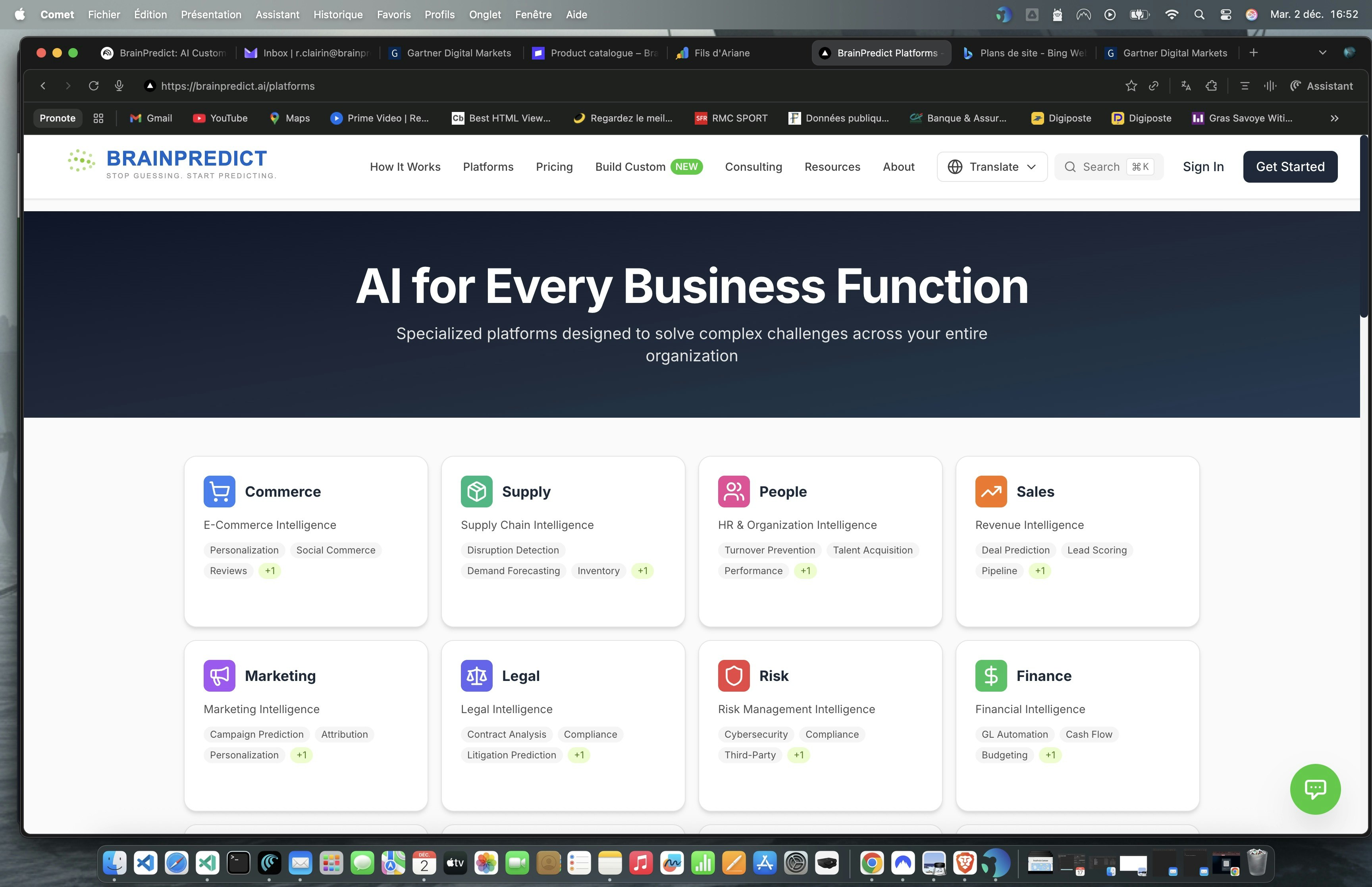Click the Demand Forecasting tag

[513, 571]
